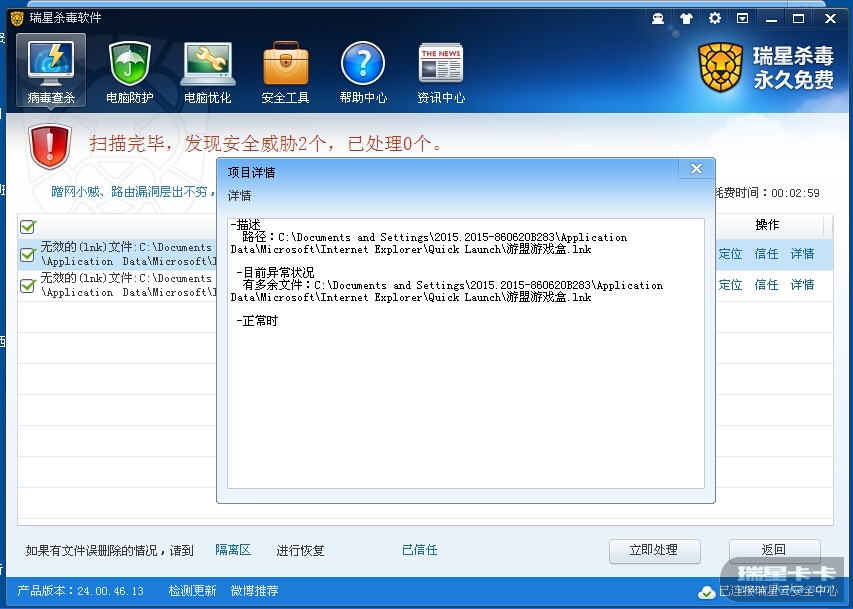
Task: Select the first 无效的(lnk)文件 row text
Action: click(x=128, y=254)
